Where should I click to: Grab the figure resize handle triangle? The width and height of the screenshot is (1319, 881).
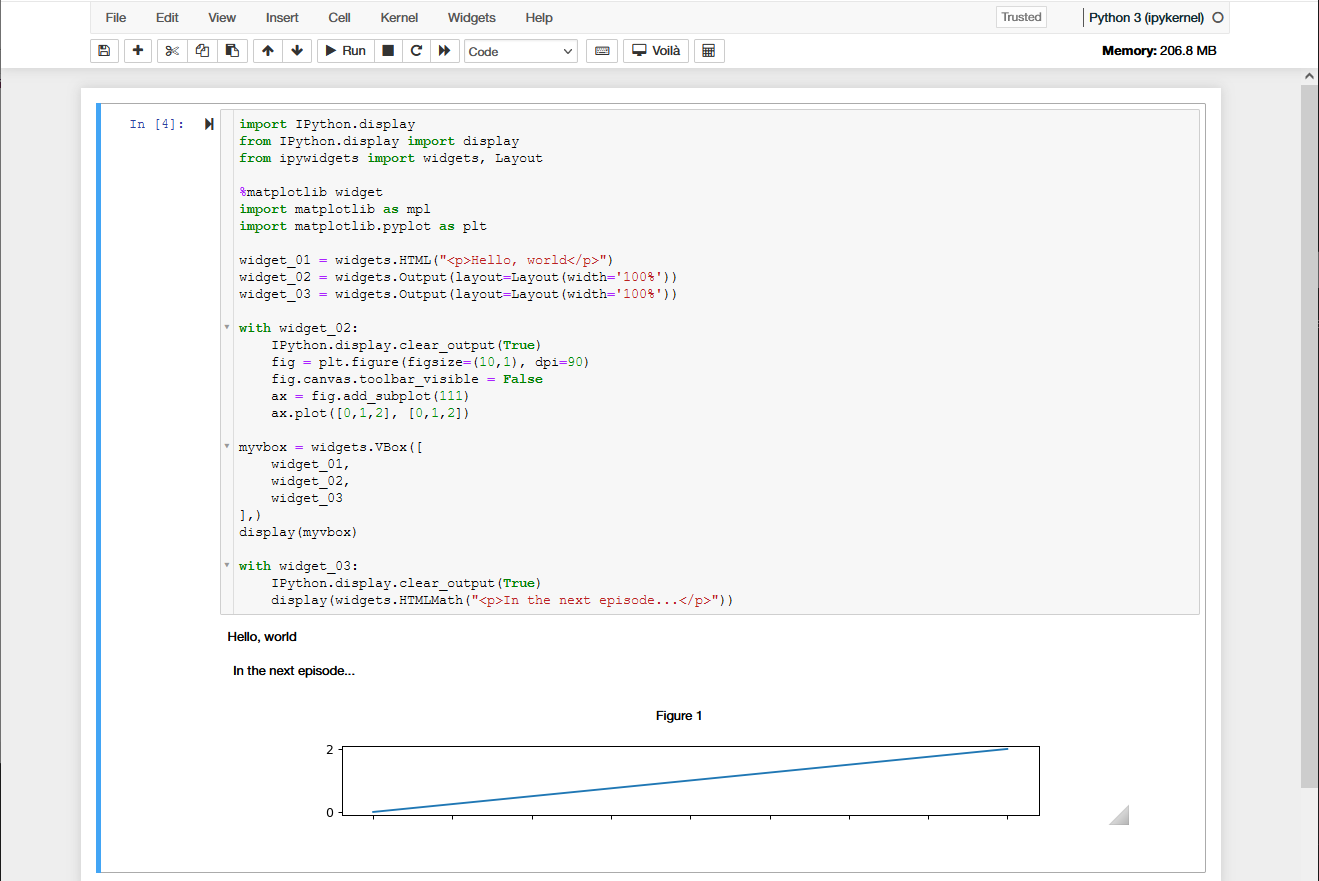pos(1121,816)
